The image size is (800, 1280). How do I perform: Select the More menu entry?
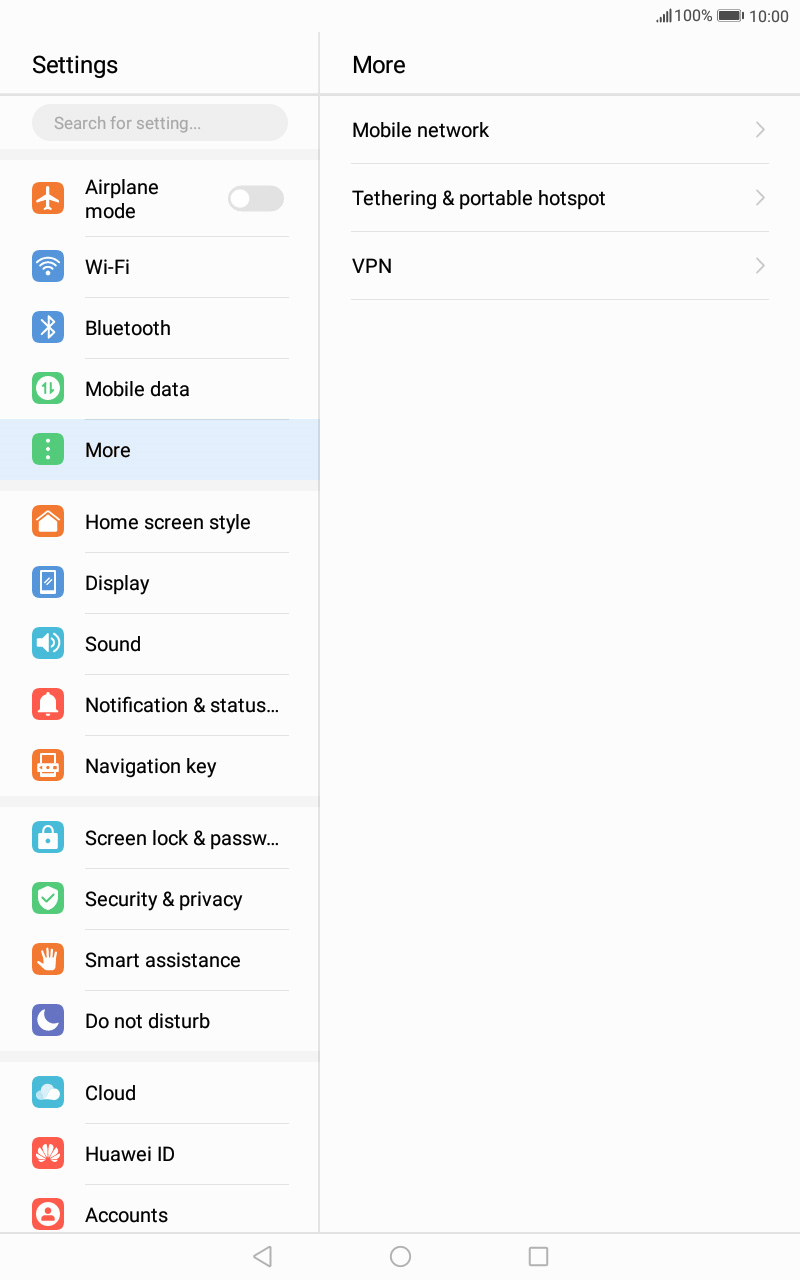point(160,450)
